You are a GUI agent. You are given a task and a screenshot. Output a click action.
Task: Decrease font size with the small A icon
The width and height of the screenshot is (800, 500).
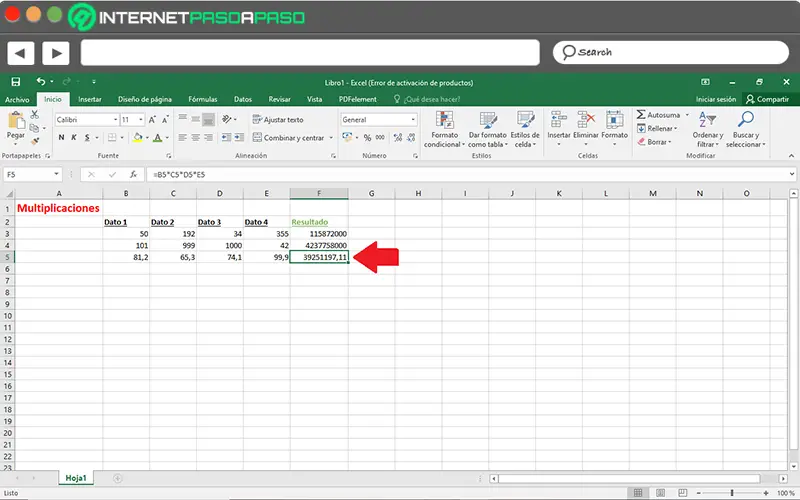coord(165,120)
